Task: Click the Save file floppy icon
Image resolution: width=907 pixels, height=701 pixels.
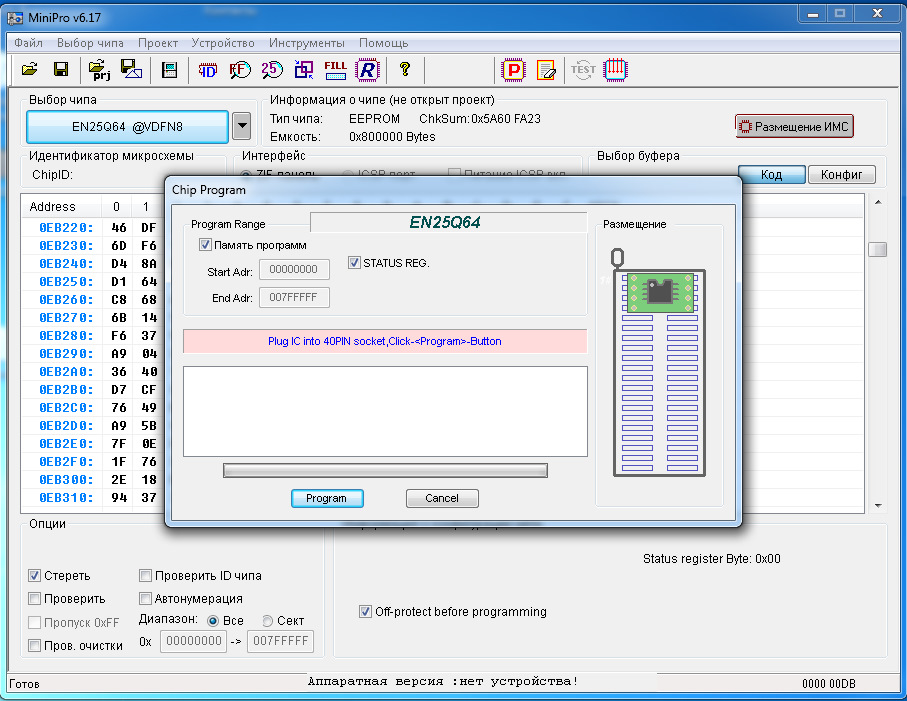Action: pyautogui.click(x=61, y=69)
